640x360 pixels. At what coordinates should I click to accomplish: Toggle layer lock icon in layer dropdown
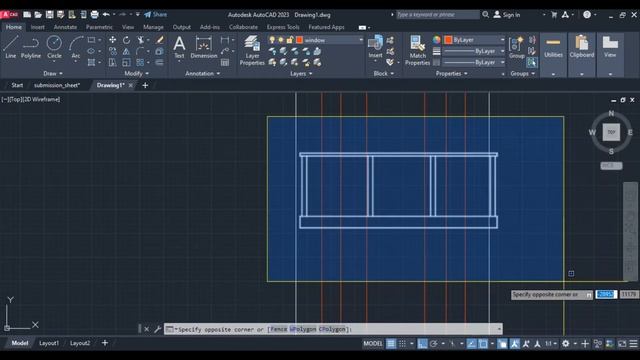tap(290, 40)
